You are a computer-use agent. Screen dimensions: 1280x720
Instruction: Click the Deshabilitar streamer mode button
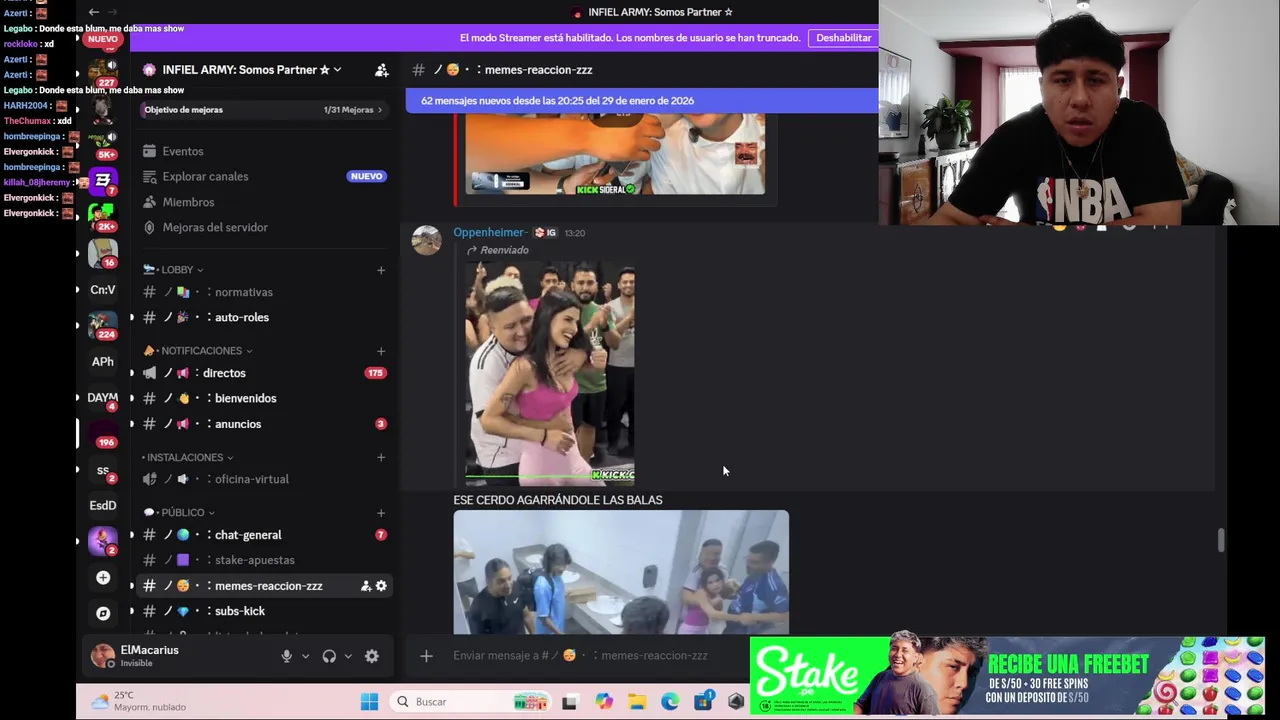point(843,38)
